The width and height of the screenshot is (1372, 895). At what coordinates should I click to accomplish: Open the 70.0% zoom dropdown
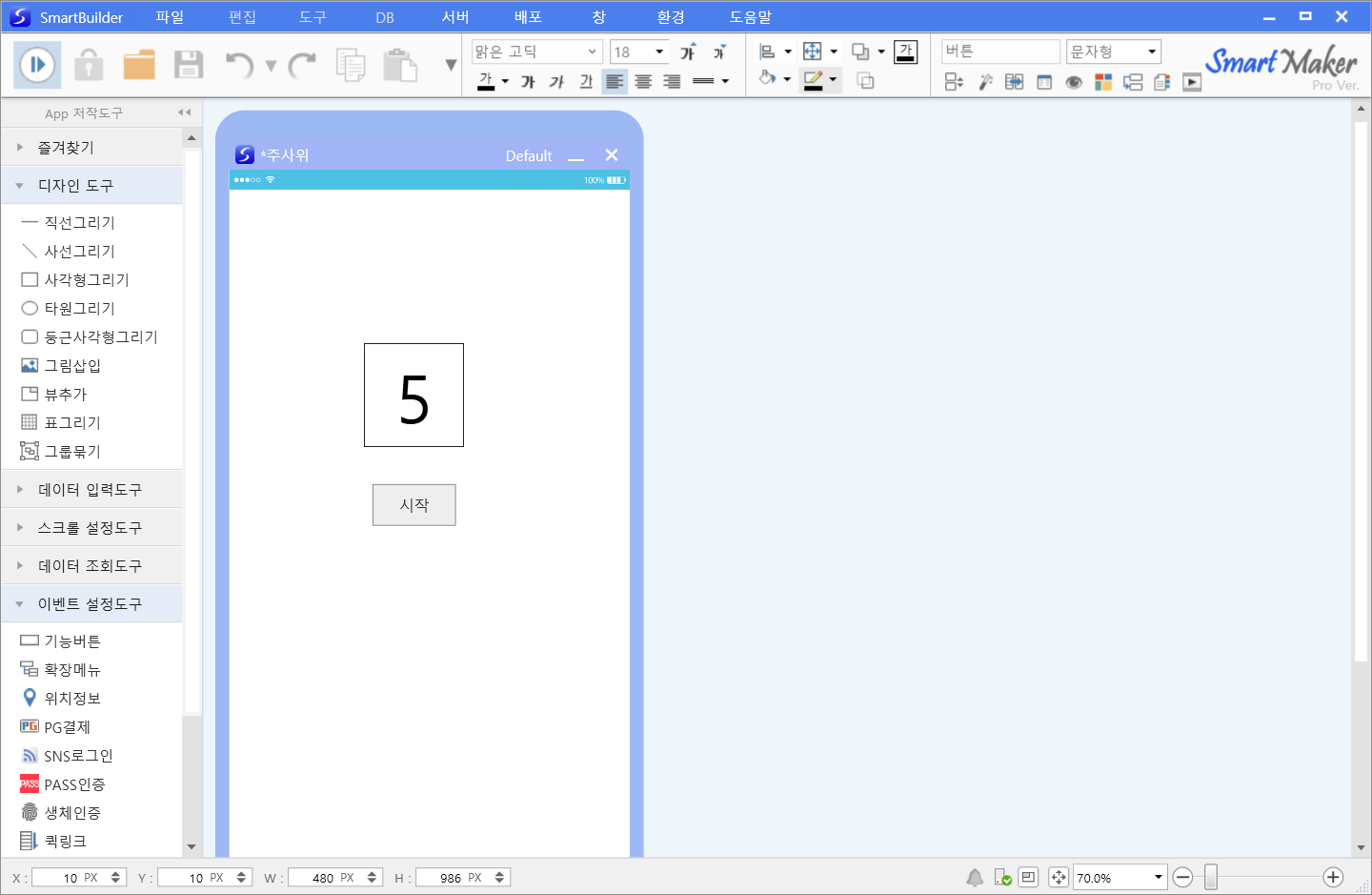1120,878
